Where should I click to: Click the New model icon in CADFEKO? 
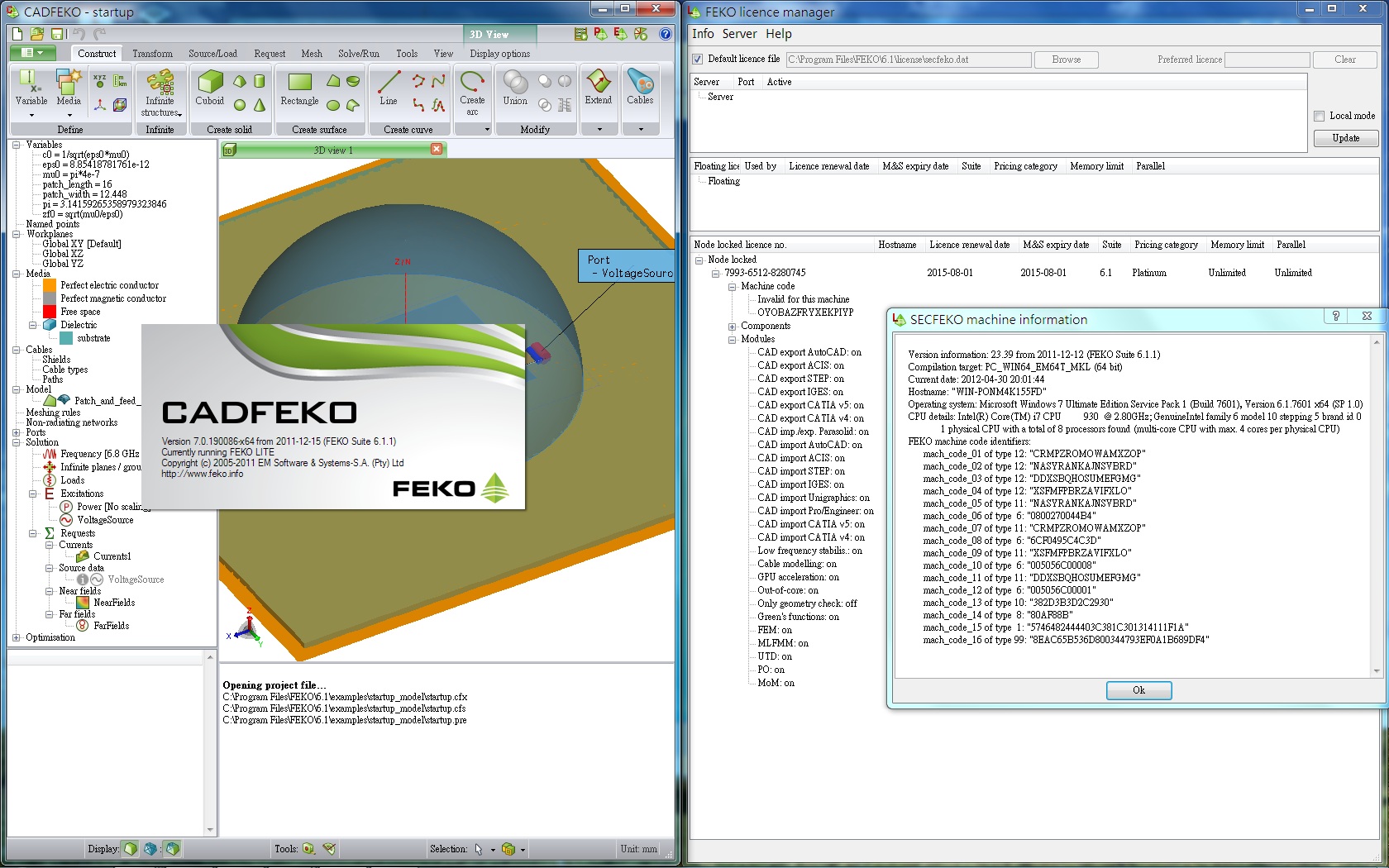coord(17,34)
